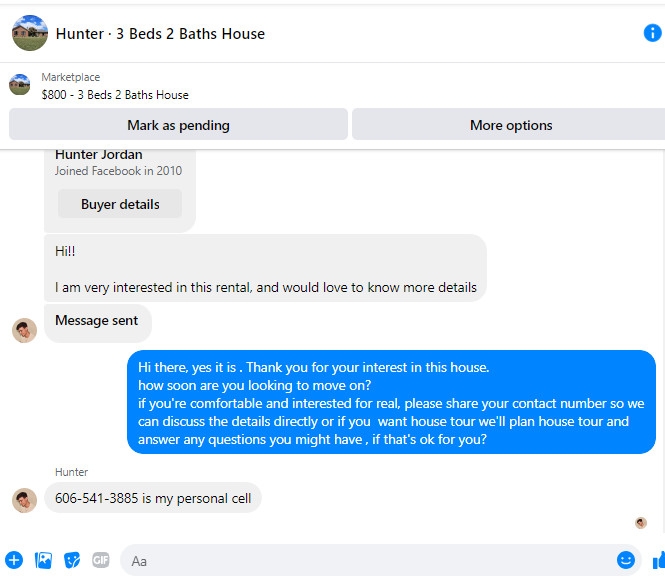Screen dimensions: 665x582
Task: Select the phone number message bubble
Action: tap(152, 498)
